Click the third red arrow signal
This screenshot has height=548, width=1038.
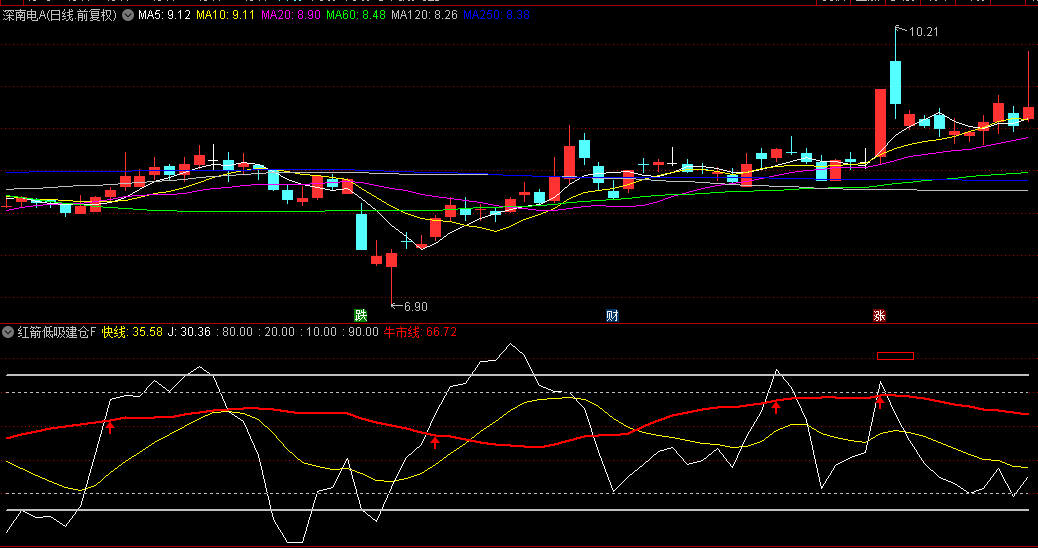(776, 407)
